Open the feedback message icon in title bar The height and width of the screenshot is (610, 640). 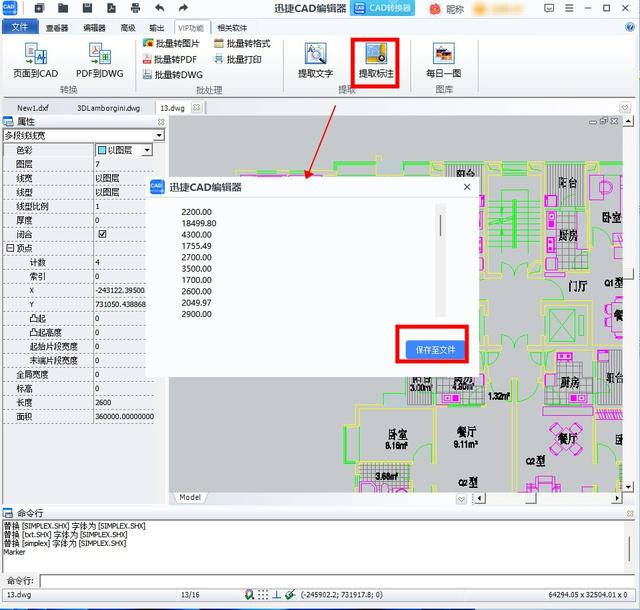(x=549, y=8)
